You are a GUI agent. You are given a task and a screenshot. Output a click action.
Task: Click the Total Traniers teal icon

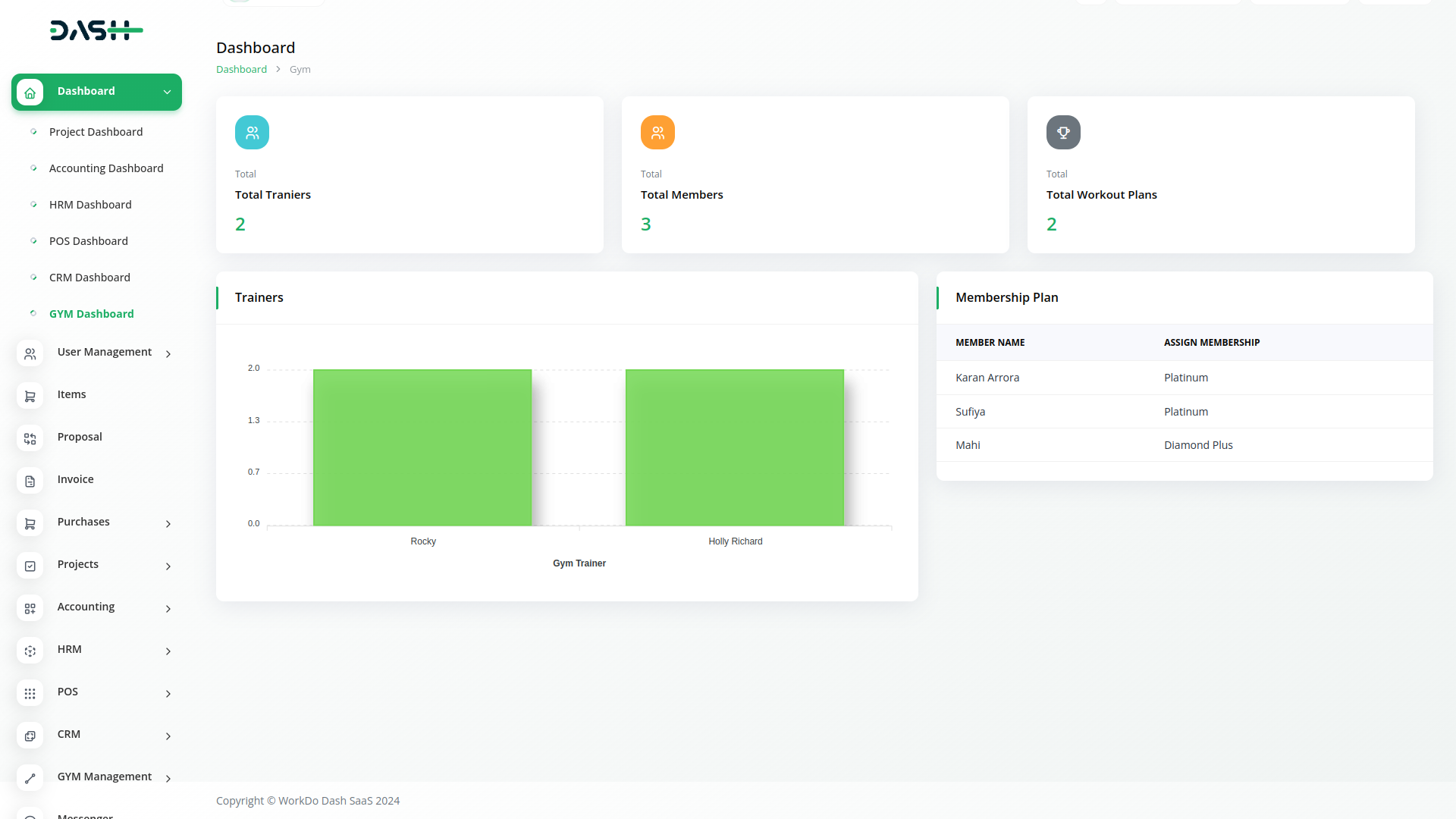coord(252,132)
